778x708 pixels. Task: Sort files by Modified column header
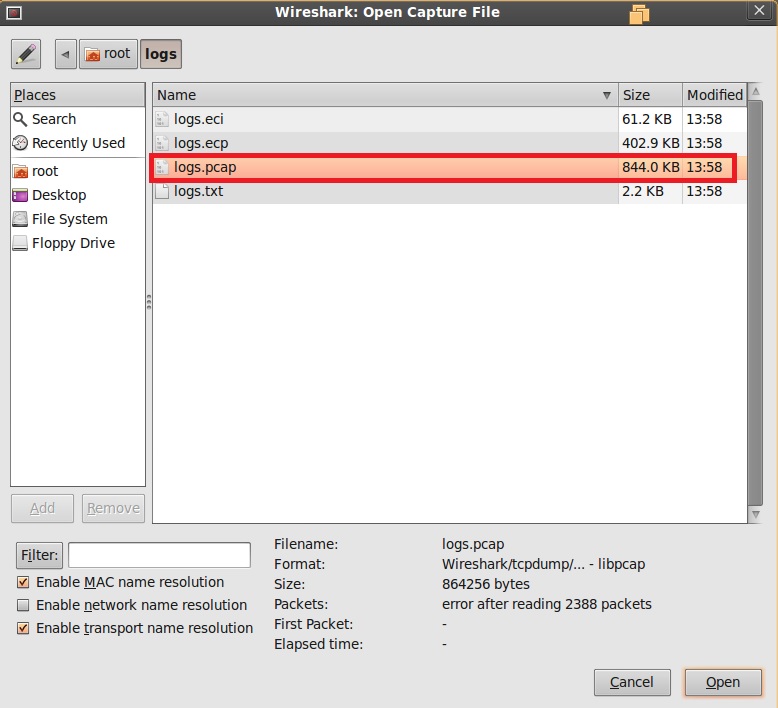tap(714, 95)
